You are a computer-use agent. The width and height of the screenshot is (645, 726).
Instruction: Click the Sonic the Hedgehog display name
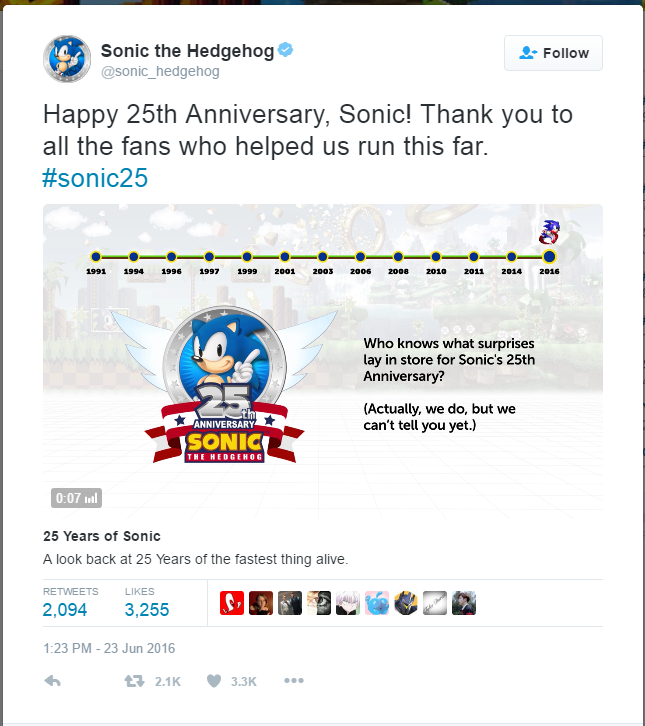point(187,50)
